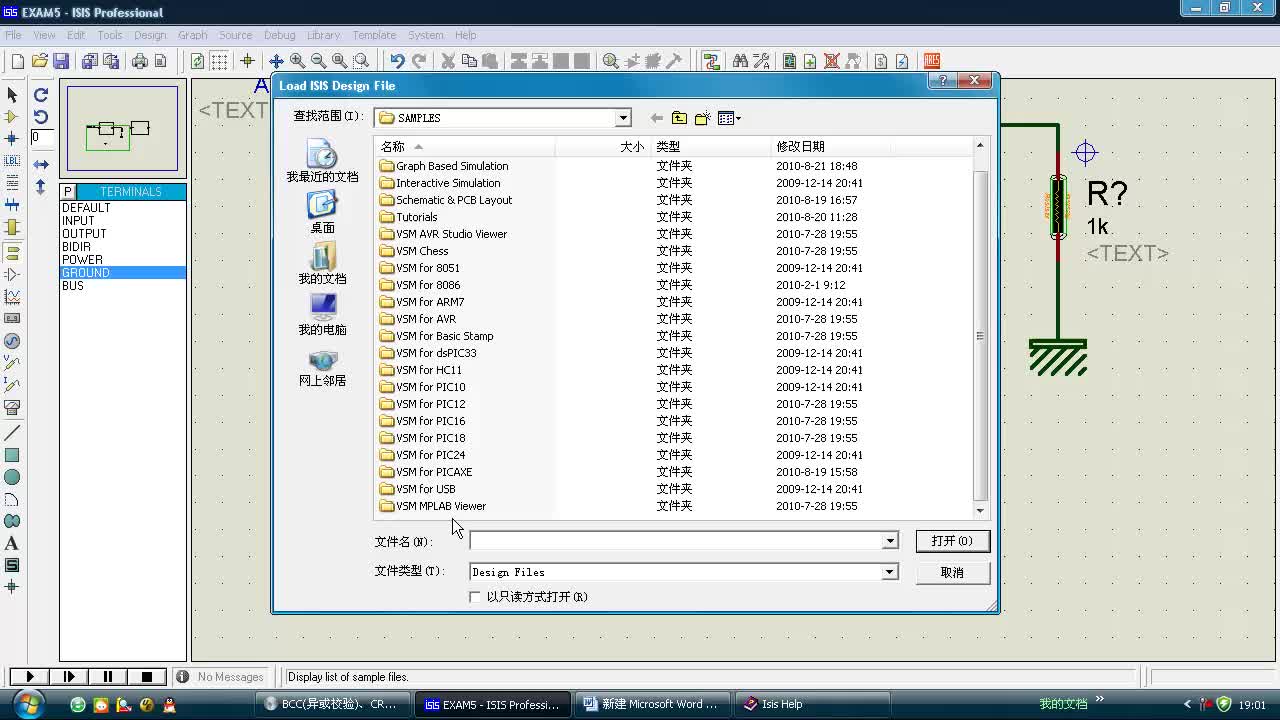Select the 2D Graphics Circle tool
This screenshot has width=1280, height=720.
pos(12,477)
